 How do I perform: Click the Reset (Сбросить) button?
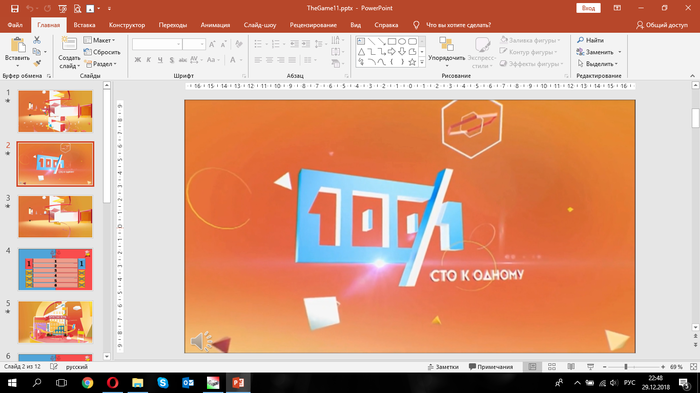point(102,52)
